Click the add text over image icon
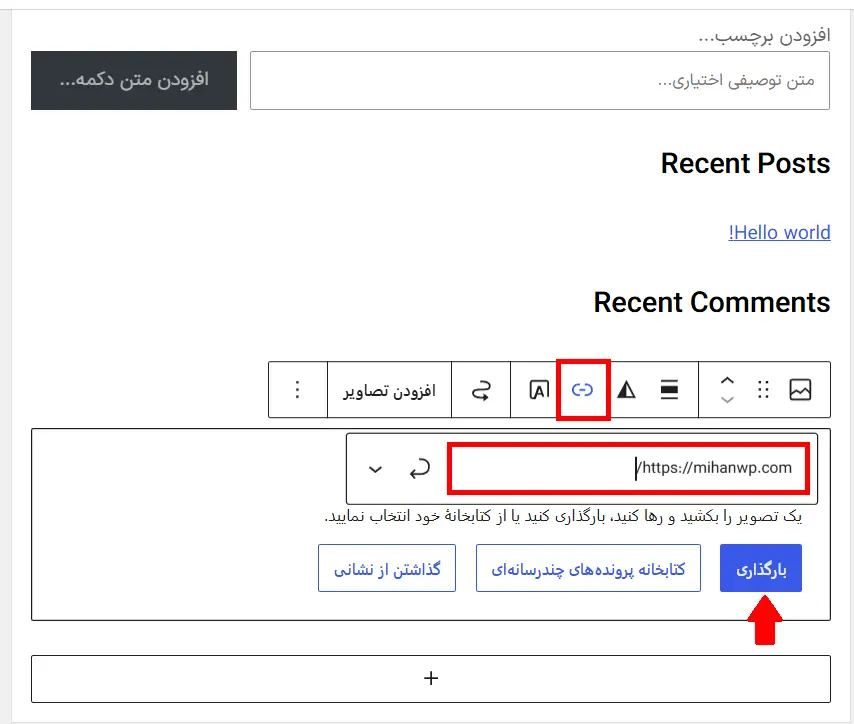This screenshot has height=724, width=854. click(539, 390)
